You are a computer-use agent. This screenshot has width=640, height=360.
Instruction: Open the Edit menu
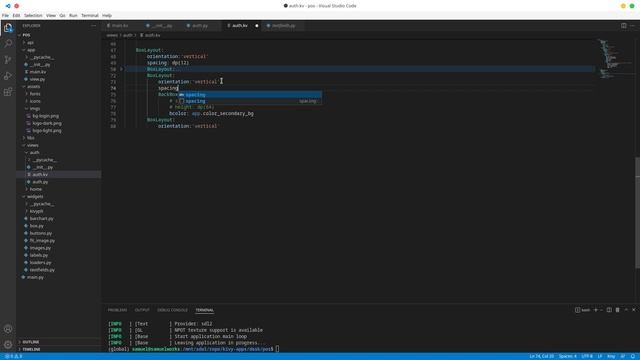click(x=16, y=16)
